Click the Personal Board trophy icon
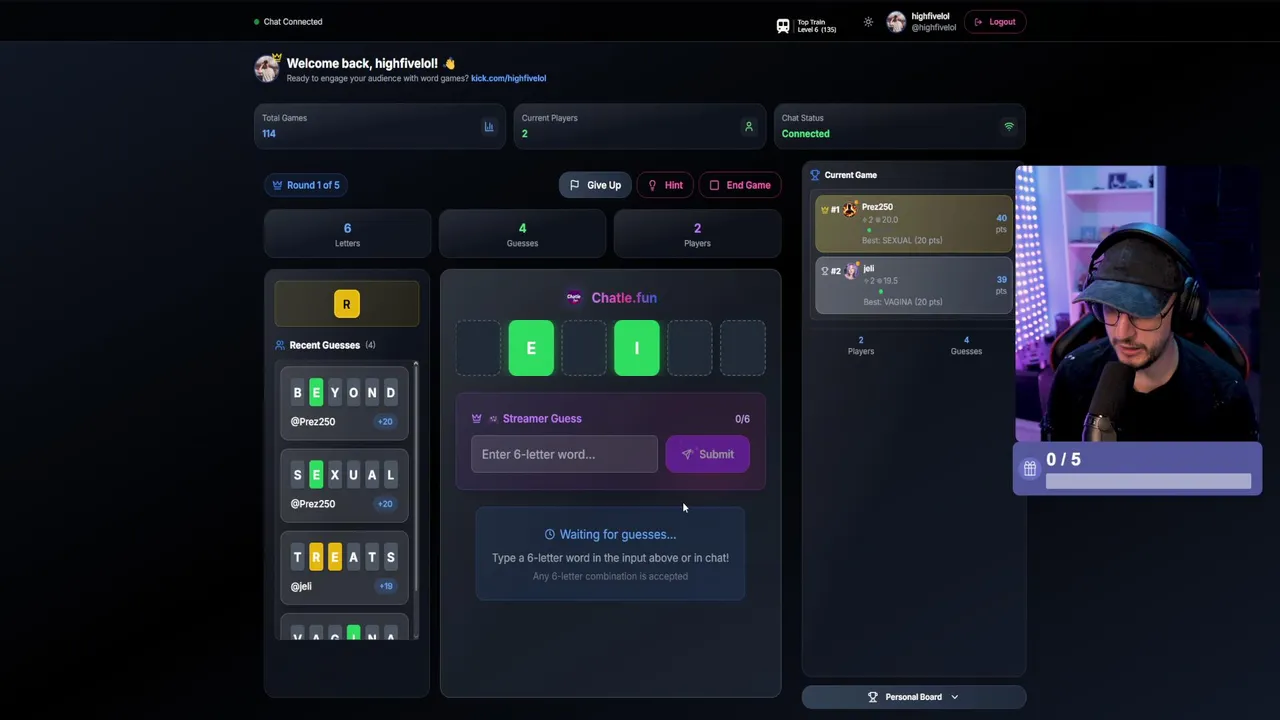 point(873,697)
